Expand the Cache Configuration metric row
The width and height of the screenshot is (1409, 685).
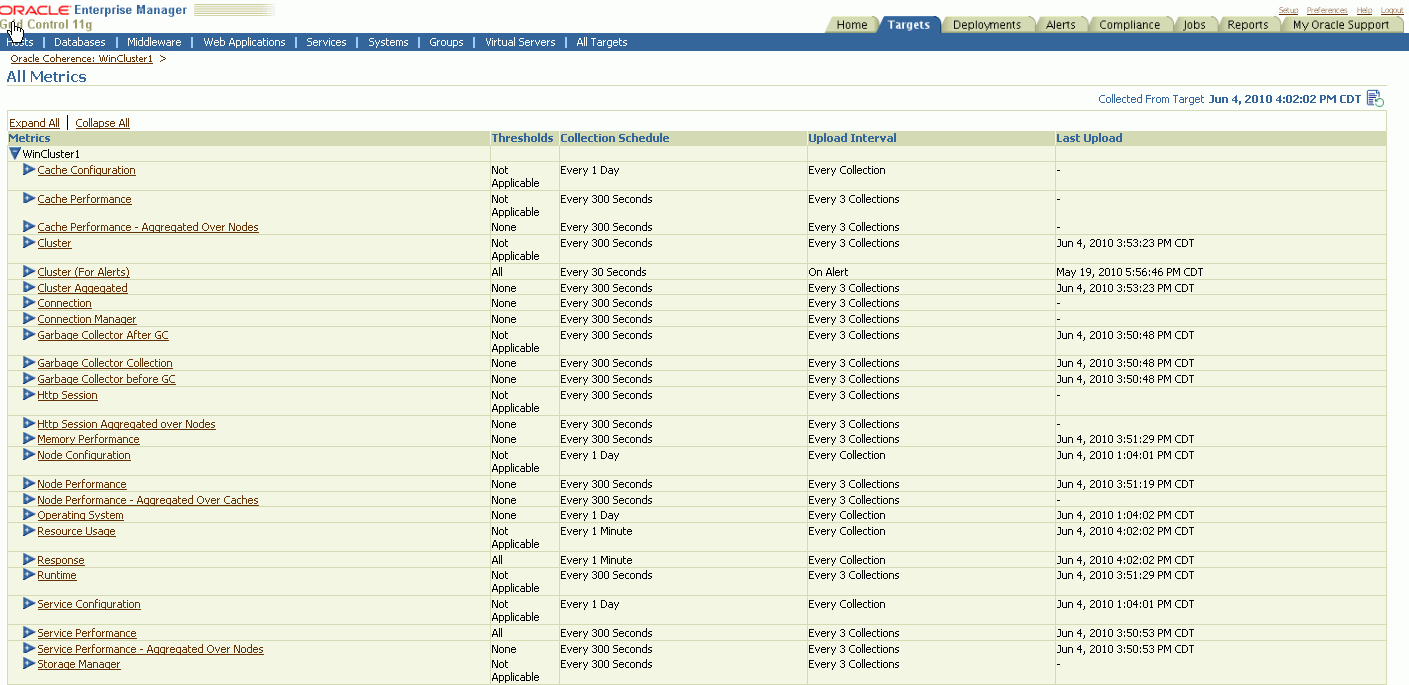[x=29, y=170]
